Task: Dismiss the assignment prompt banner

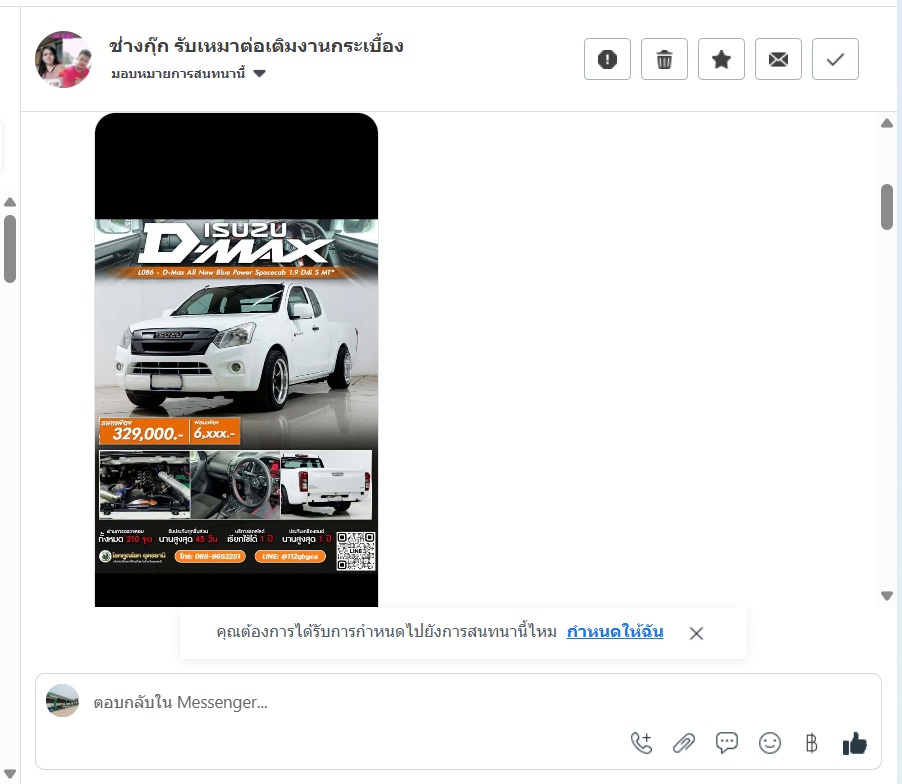Action: pos(696,633)
